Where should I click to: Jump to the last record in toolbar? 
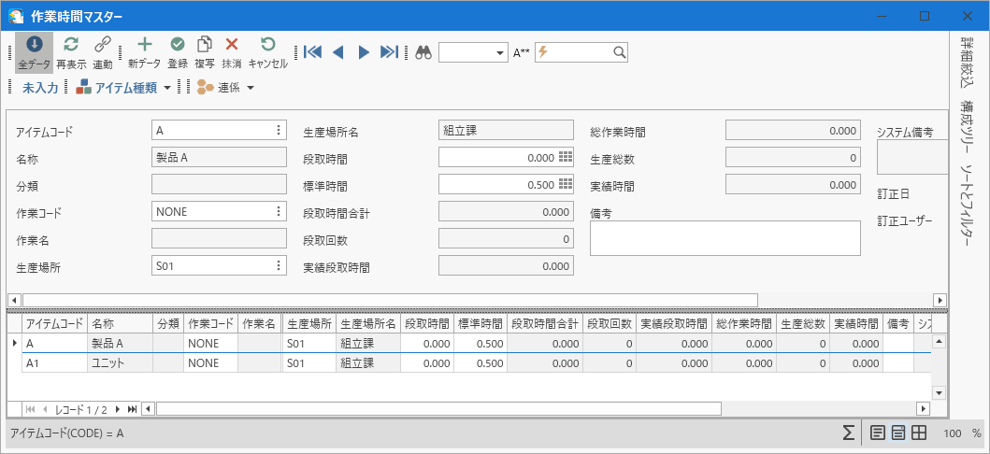coord(390,52)
